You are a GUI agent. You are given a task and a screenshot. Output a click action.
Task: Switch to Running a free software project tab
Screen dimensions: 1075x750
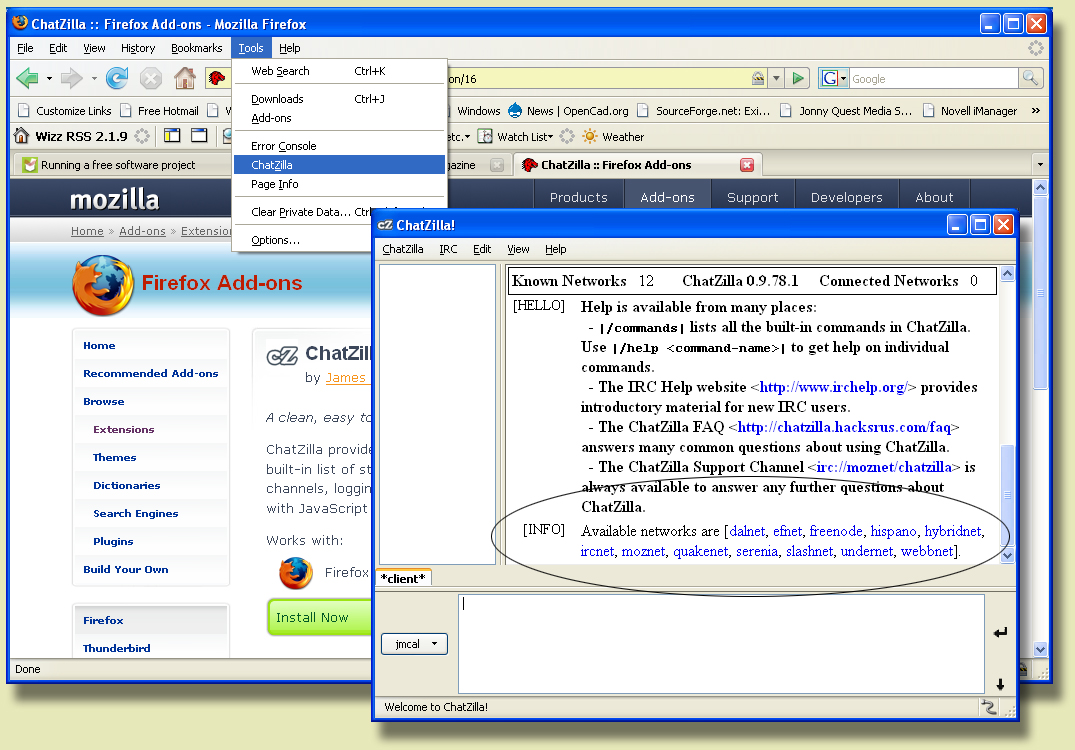pyautogui.click(x=118, y=165)
